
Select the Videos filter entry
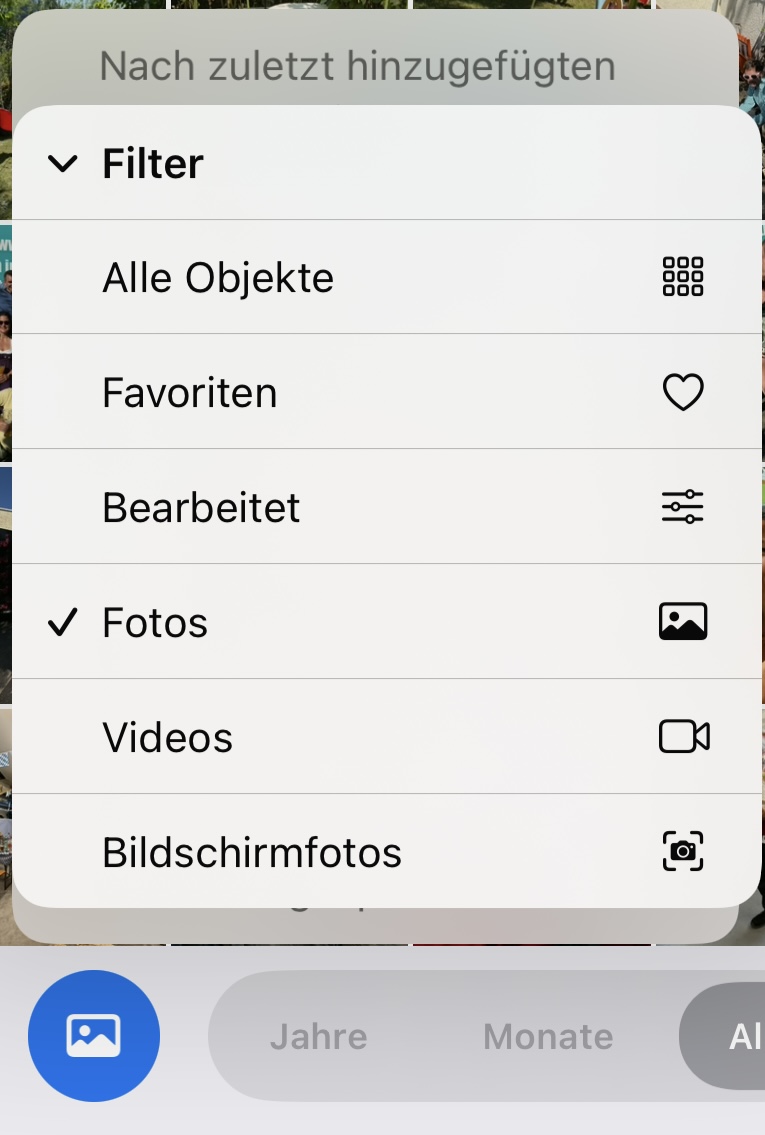coord(168,738)
